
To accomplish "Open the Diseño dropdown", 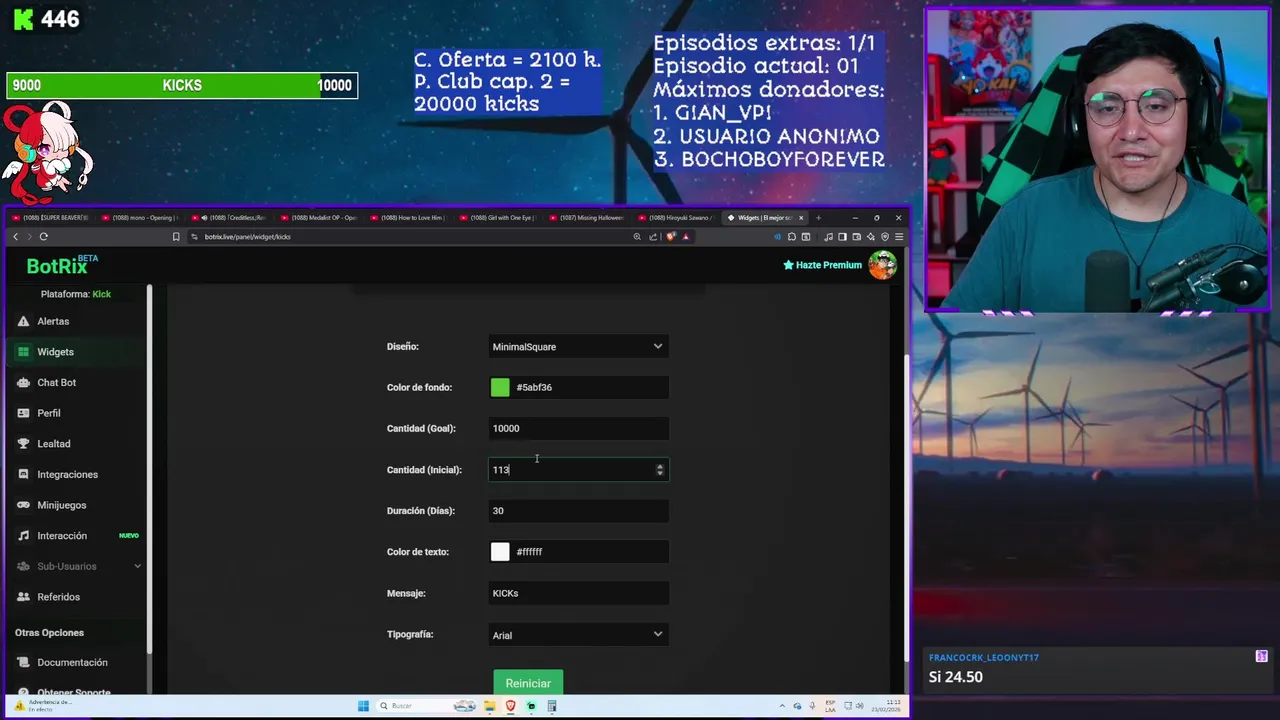I will [578, 347].
